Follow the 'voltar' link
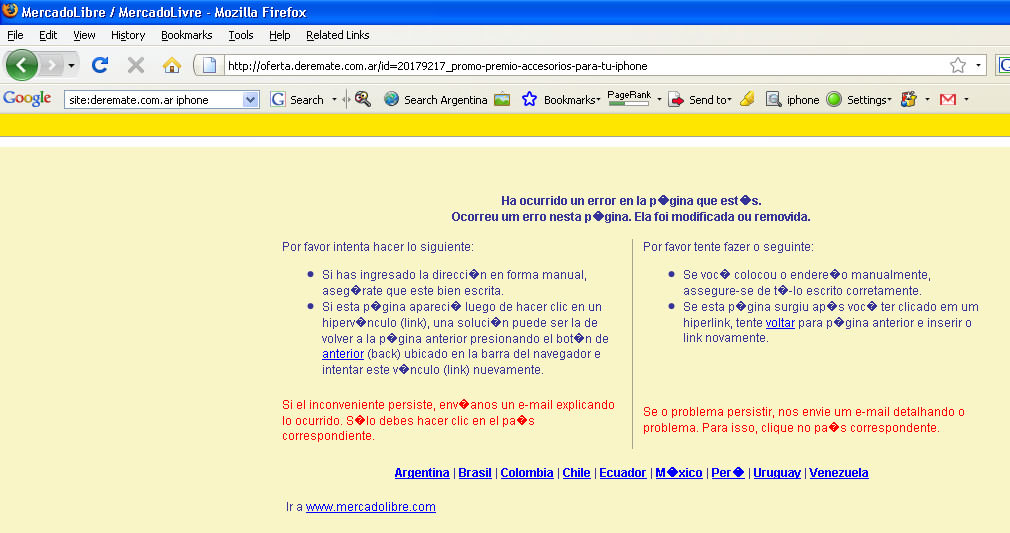Viewport: 1010px width, 533px height. [x=780, y=323]
